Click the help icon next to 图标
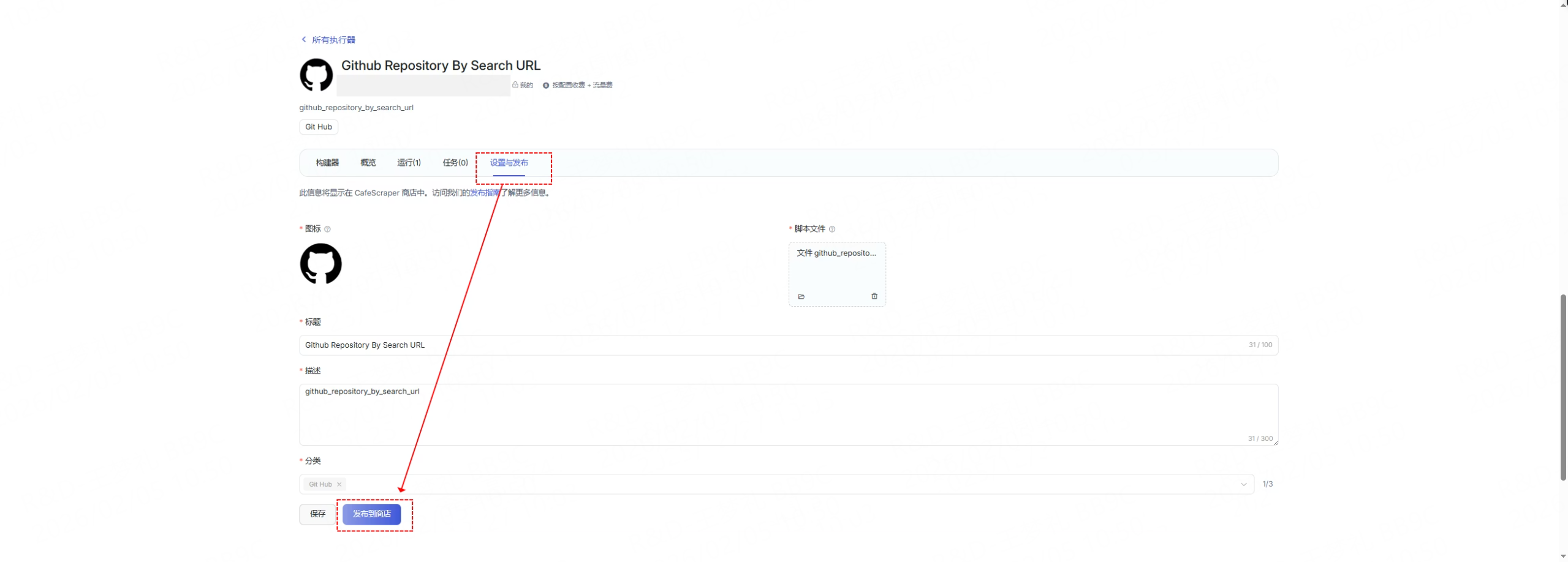This screenshot has height=562, width=1568. coord(327,230)
